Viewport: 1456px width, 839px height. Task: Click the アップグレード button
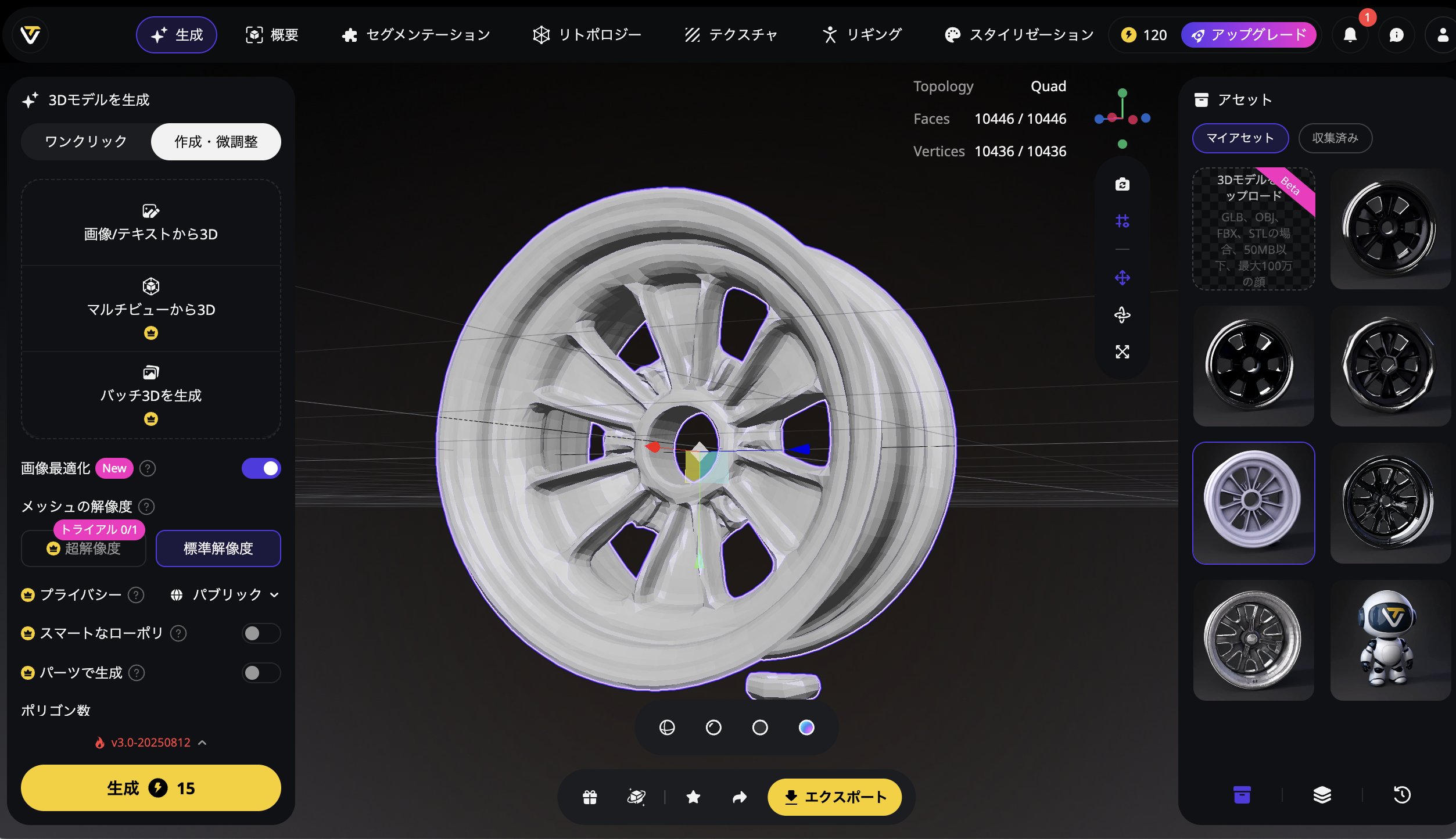point(1248,35)
